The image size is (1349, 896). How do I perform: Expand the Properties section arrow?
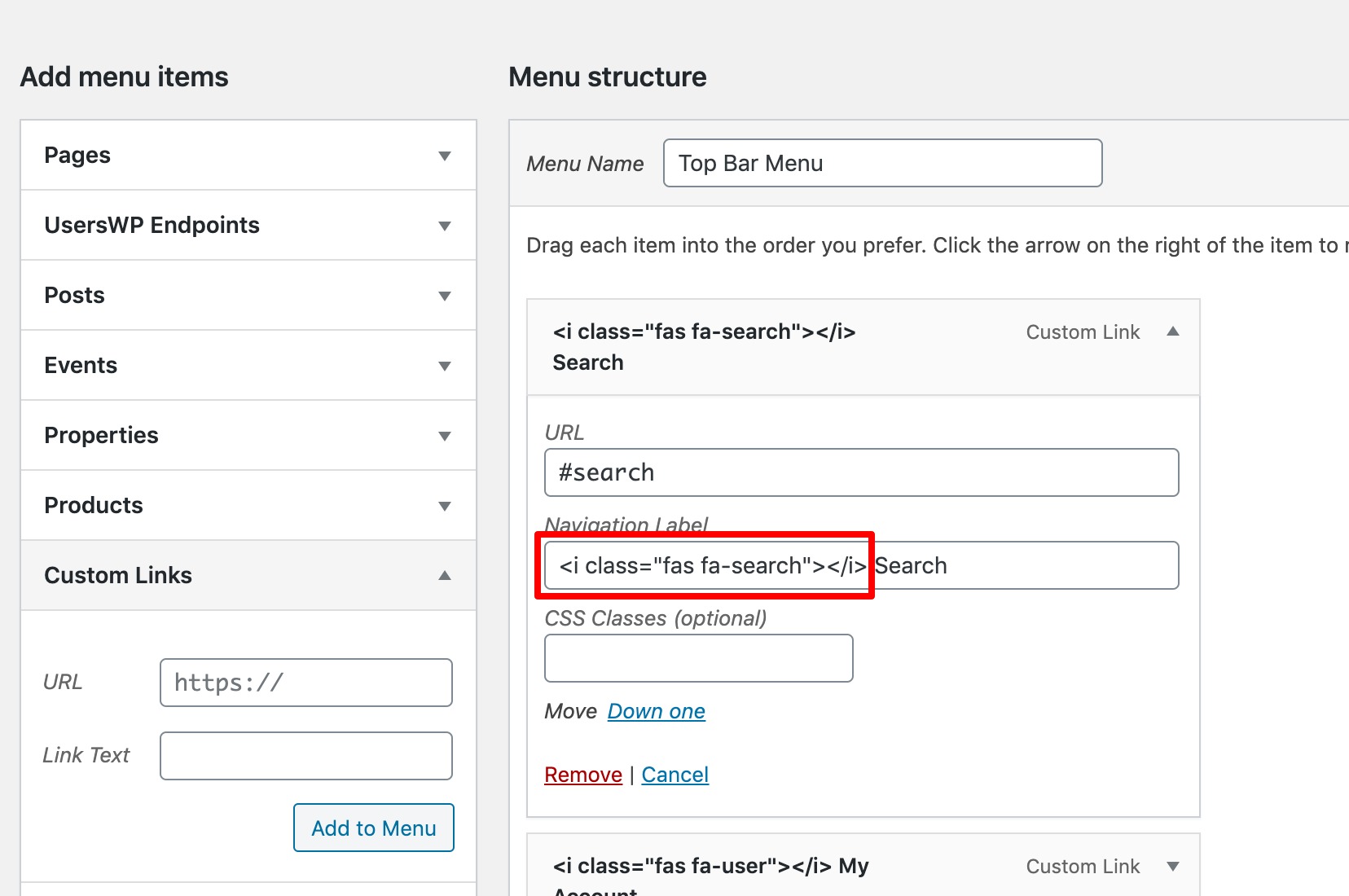click(444, 436)
